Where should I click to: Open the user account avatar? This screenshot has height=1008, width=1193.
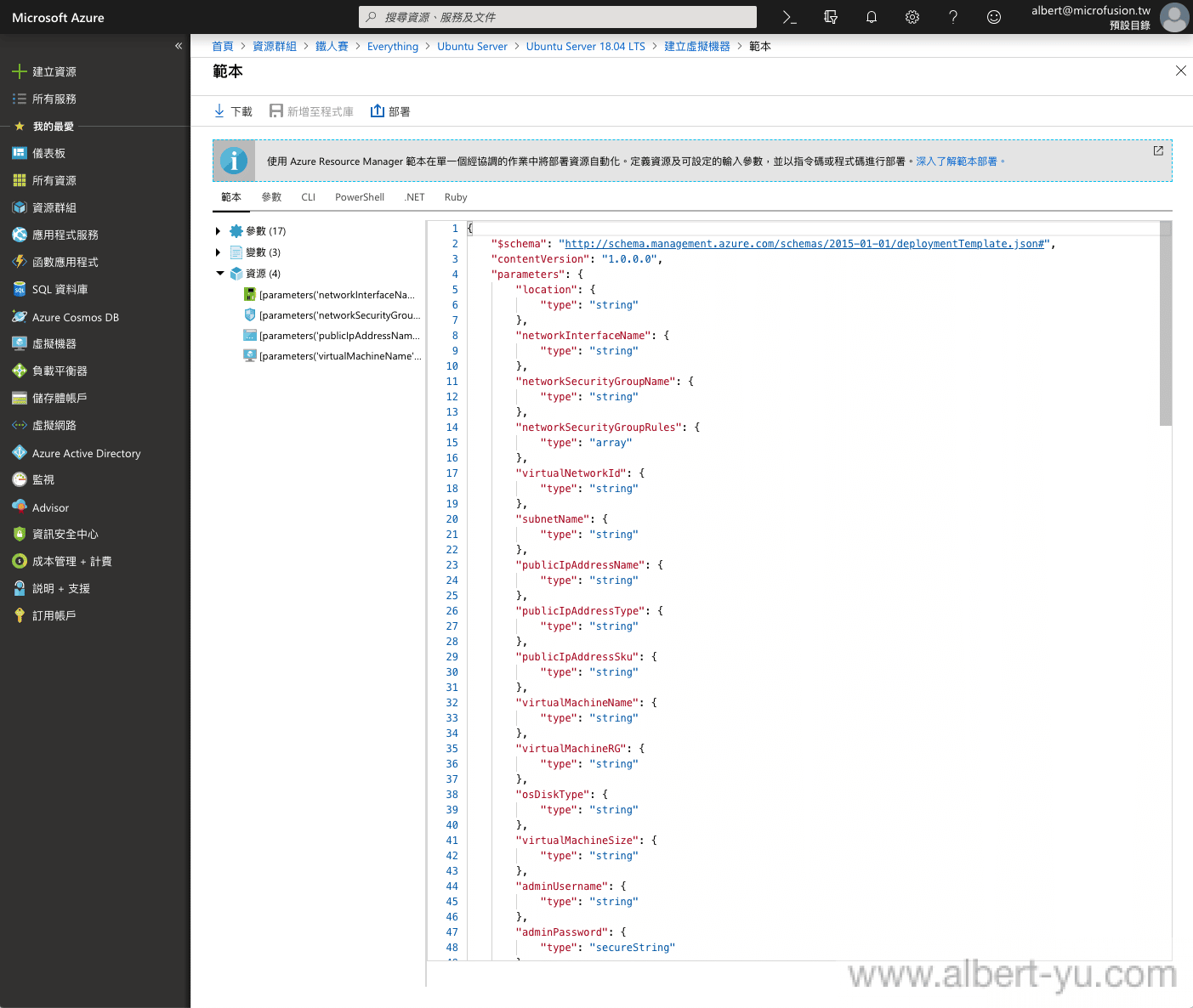[1174, 17]
